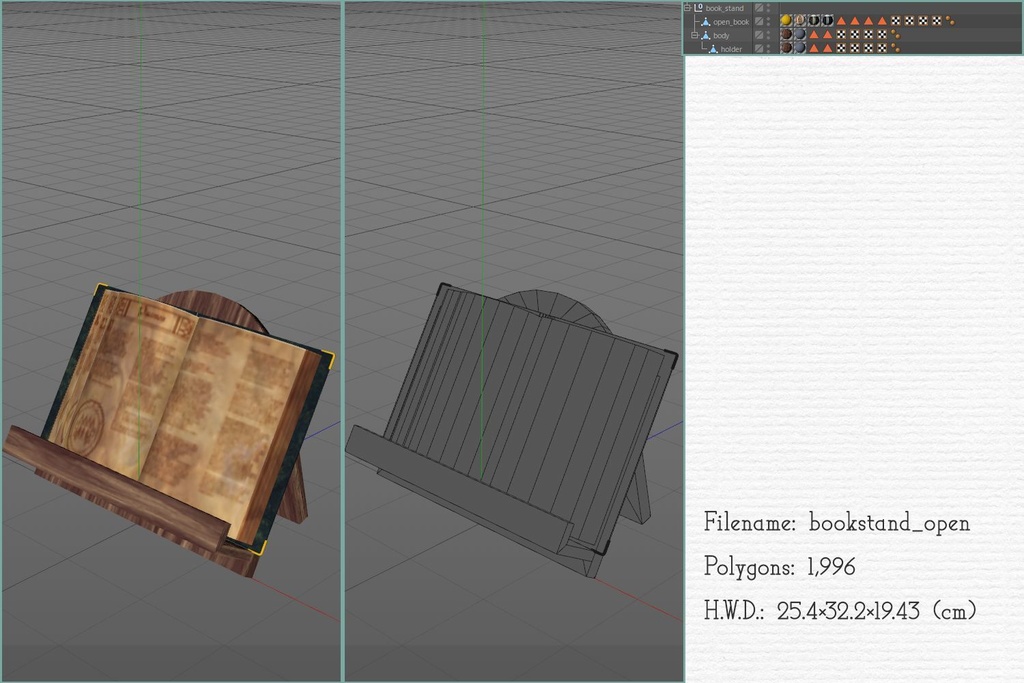Click the wireframe book stand viewport
1024x683 pixels.
pyautogui.click(x=514, y=341)
